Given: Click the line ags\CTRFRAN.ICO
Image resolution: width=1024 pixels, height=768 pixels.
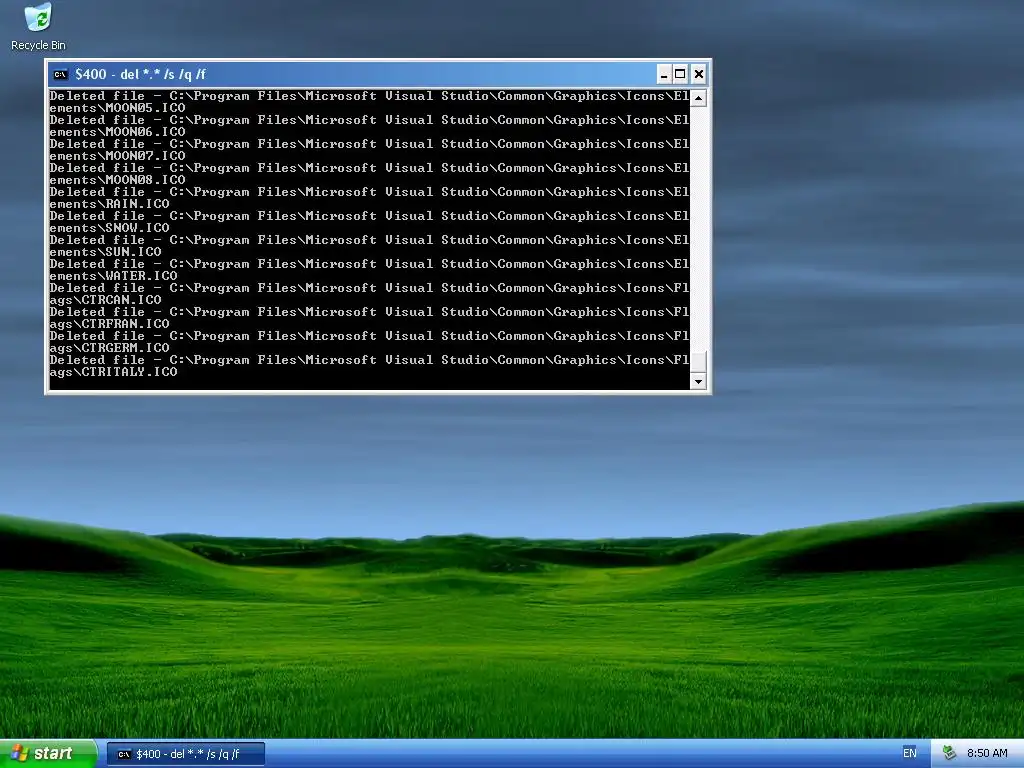Looking at the screenshot, I should tap(110, 324).
